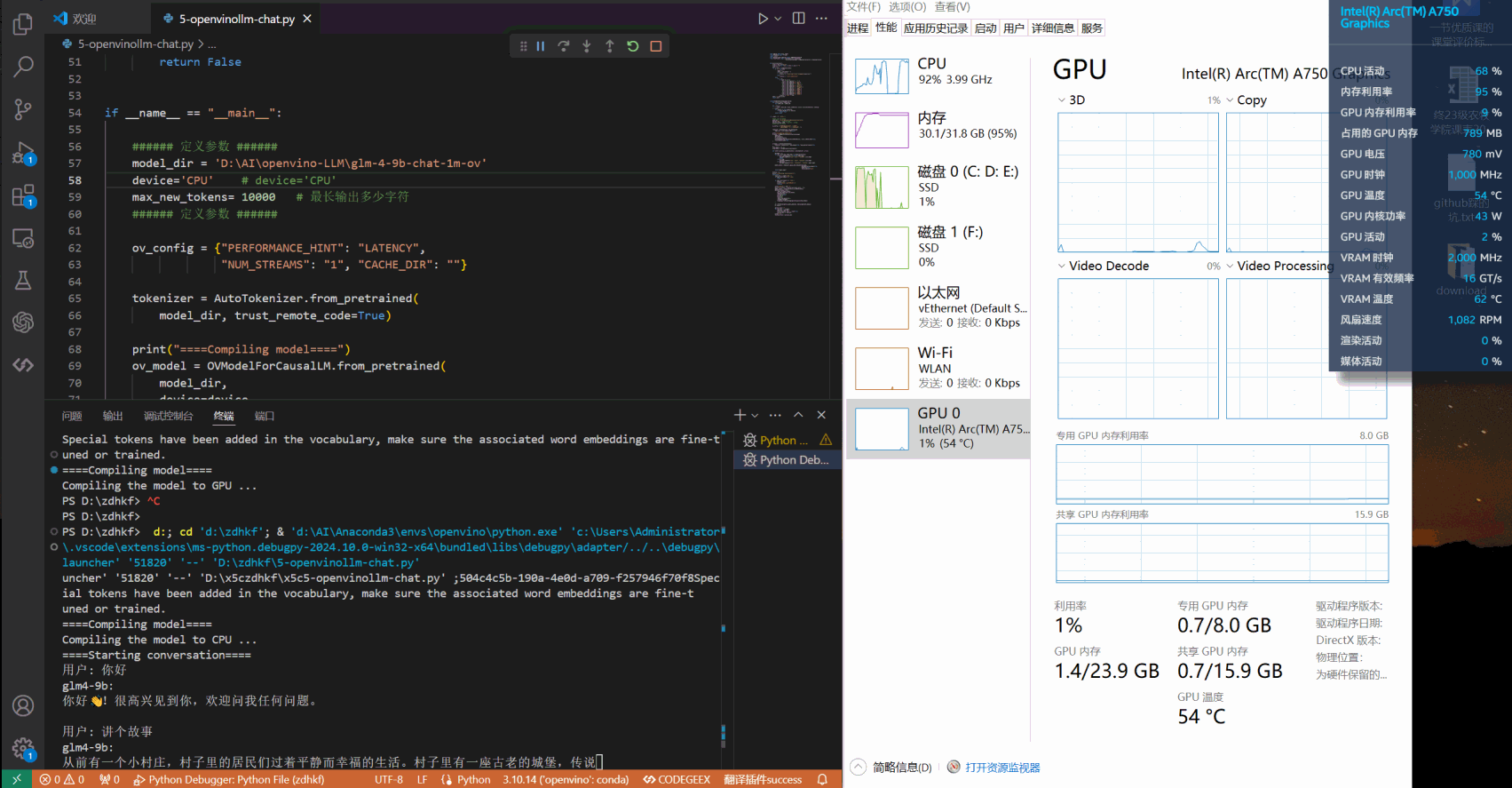The width and height of the screenshot is (1512, 788).
Task: Split the editor right
Action: pos(798,18)
